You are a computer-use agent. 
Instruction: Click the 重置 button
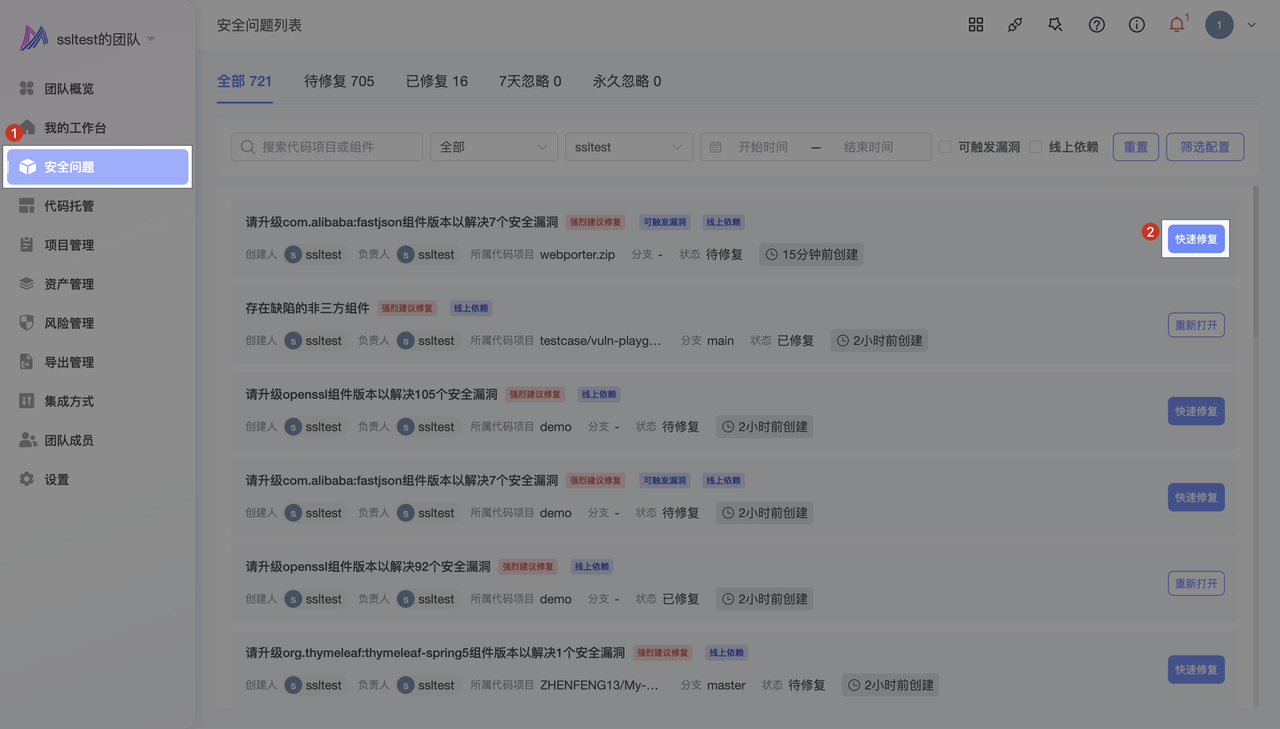tap(1135, 147)
